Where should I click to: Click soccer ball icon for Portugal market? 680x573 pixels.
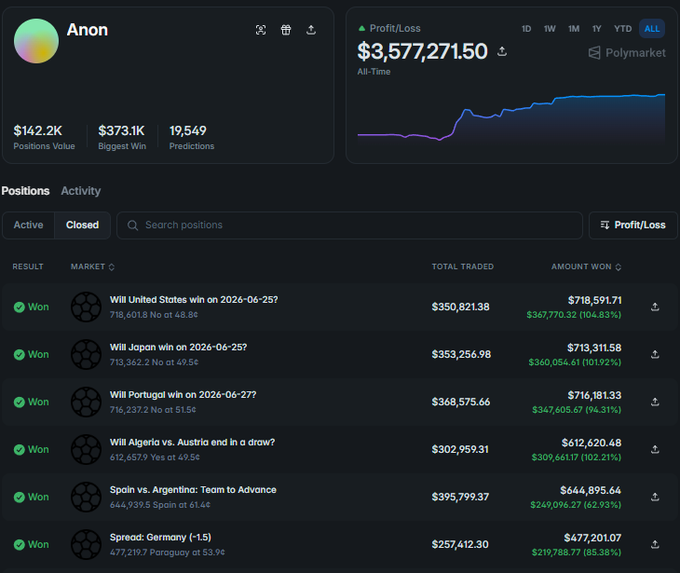(86, 402)
